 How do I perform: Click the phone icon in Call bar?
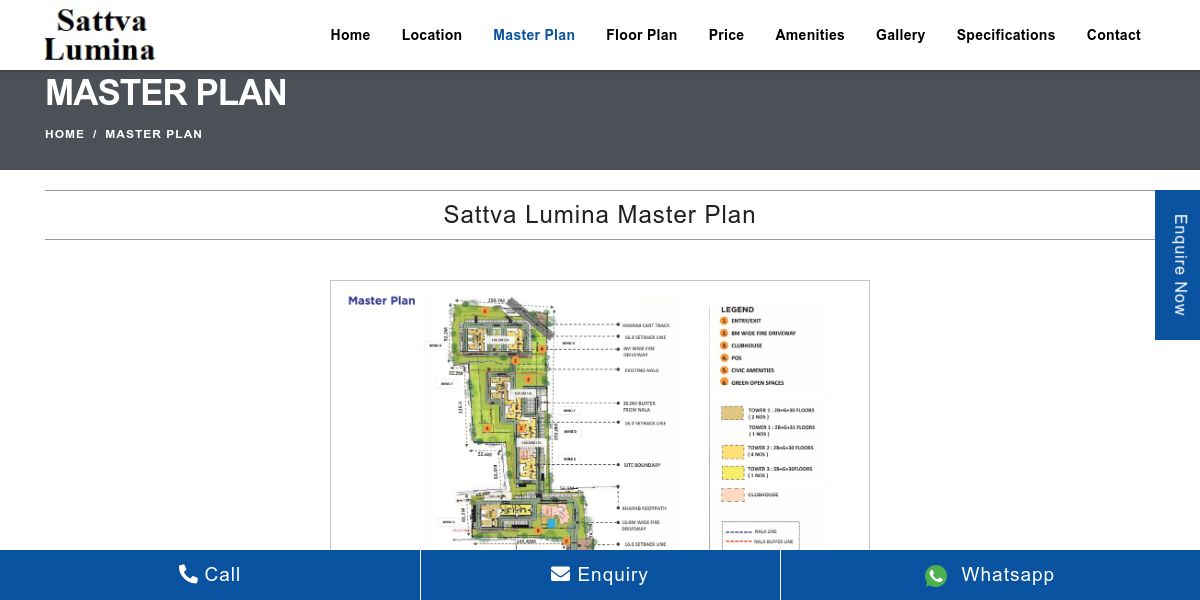(x=188, y=574)
